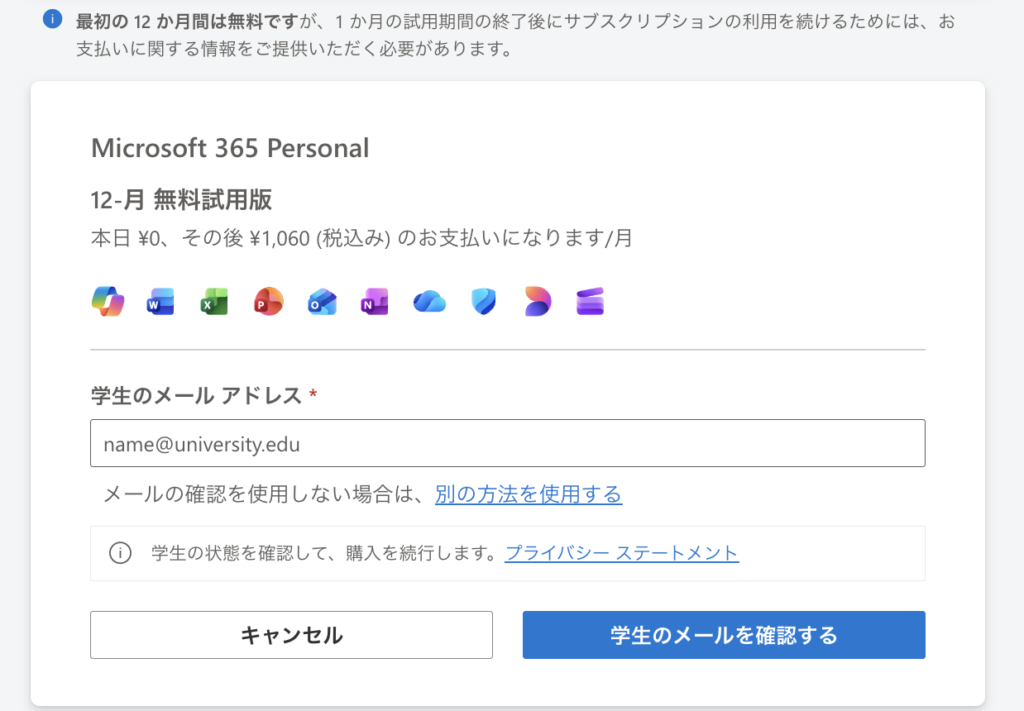This screenshot has width=1024, height=711.
Task: Click the 12-月 無料試用版 plan title
Action: click(x=181, y=200)
